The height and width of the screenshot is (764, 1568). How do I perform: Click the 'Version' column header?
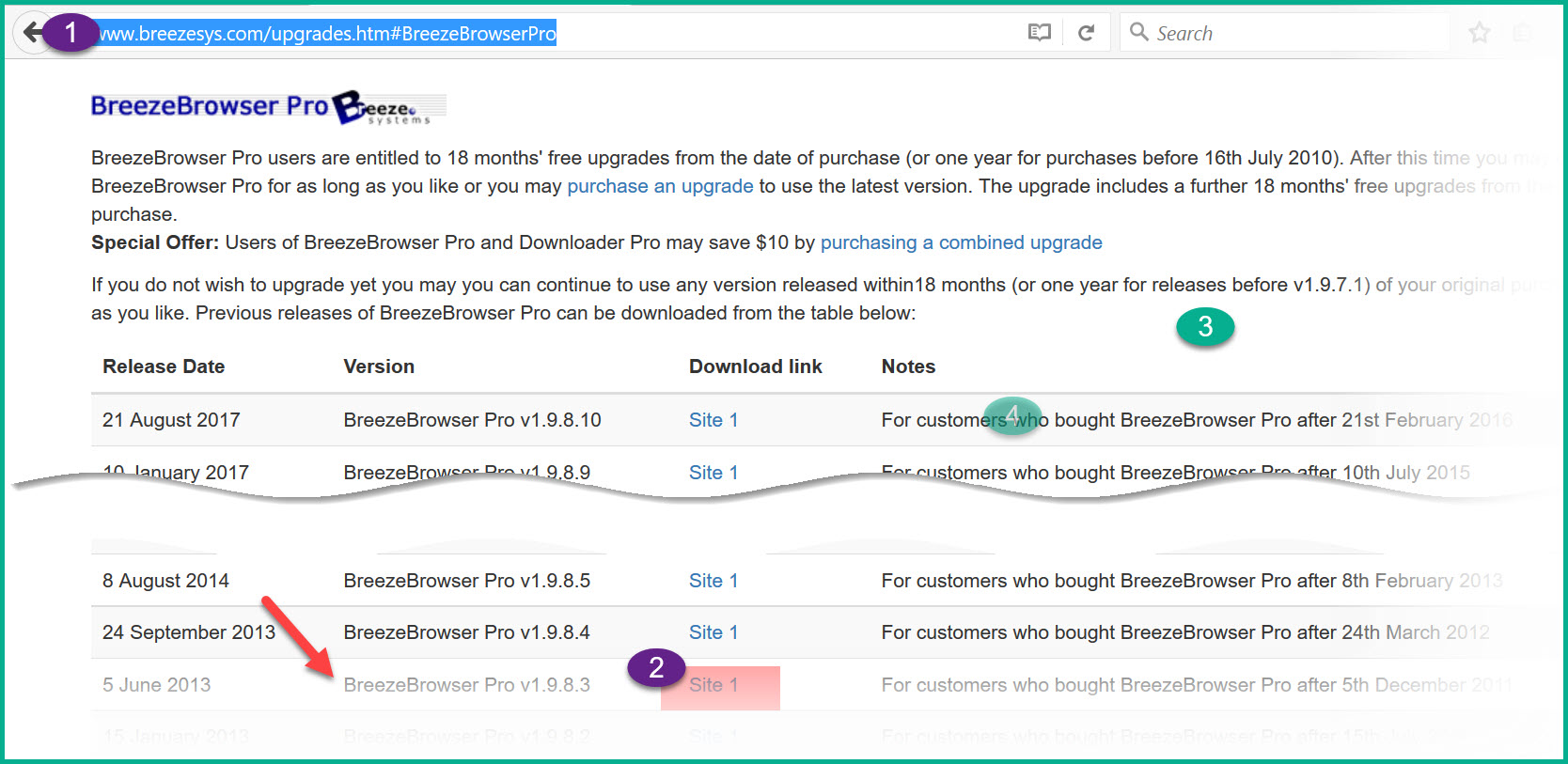click(x=379, y=366)
